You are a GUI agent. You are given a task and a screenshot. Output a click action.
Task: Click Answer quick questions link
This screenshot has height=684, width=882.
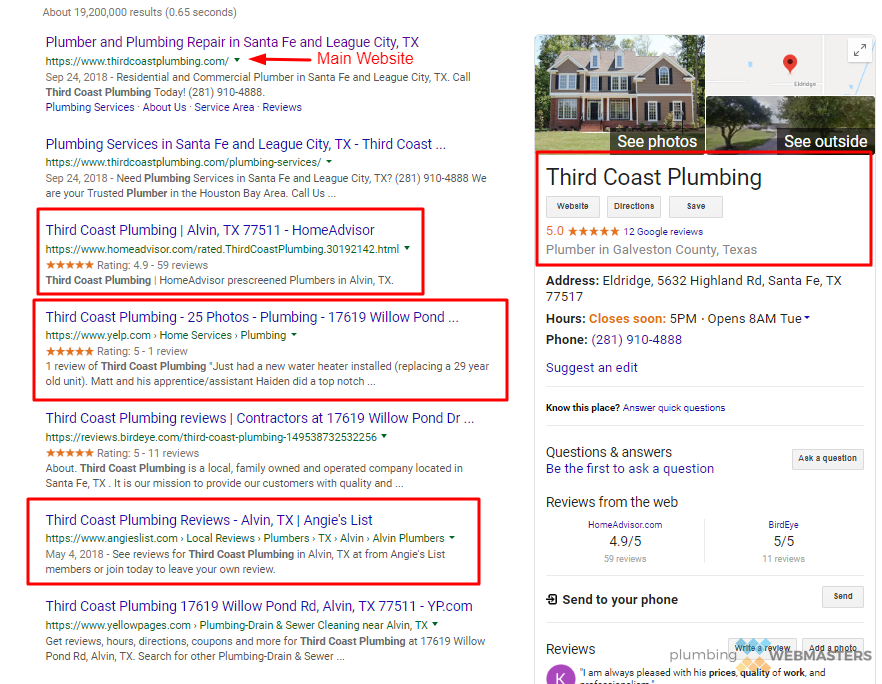click(x=674, y=408)
